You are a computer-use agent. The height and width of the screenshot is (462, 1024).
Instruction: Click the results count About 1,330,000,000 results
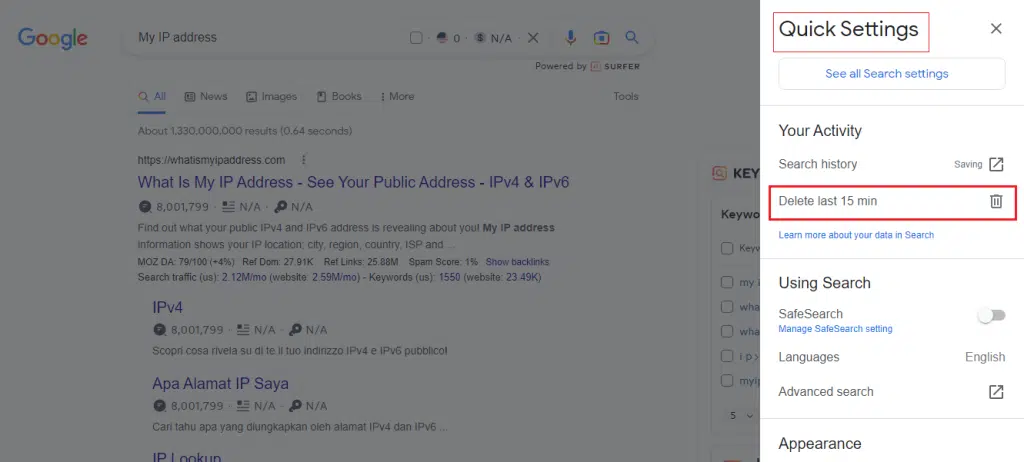tap(245, 131)
